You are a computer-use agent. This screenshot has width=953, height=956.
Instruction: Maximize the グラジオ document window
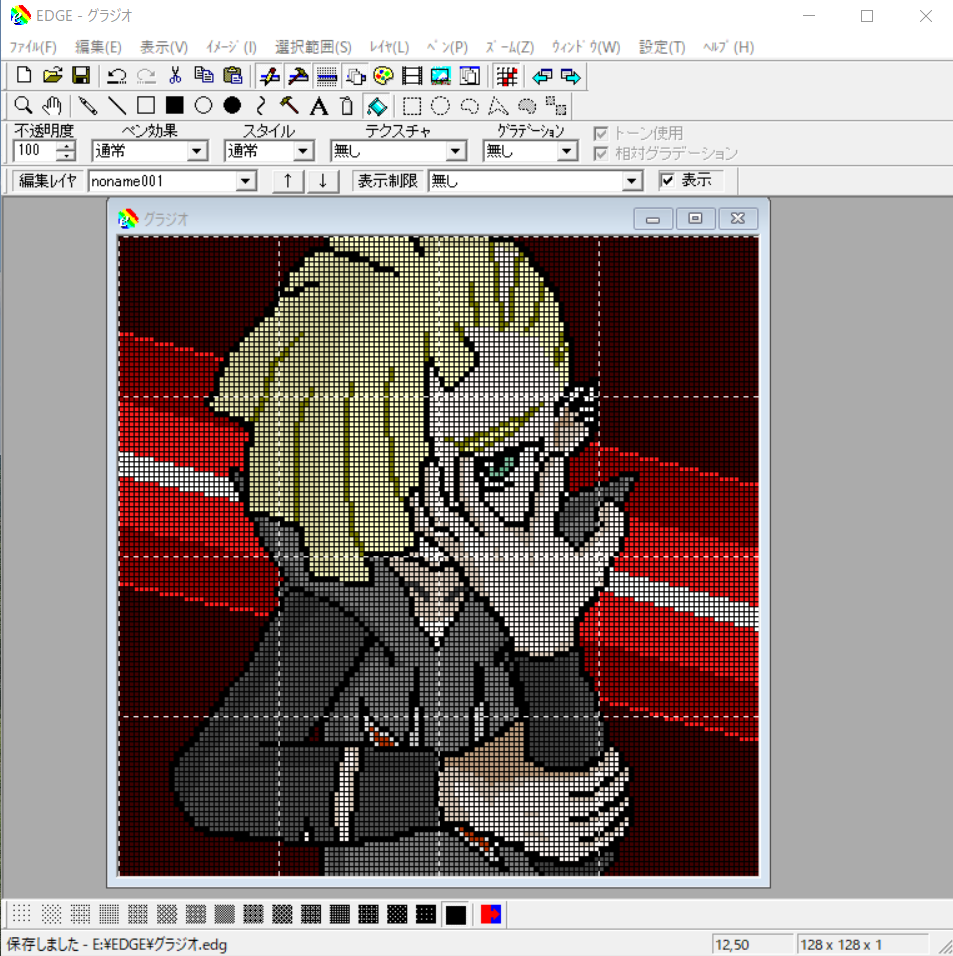[695, 218]
